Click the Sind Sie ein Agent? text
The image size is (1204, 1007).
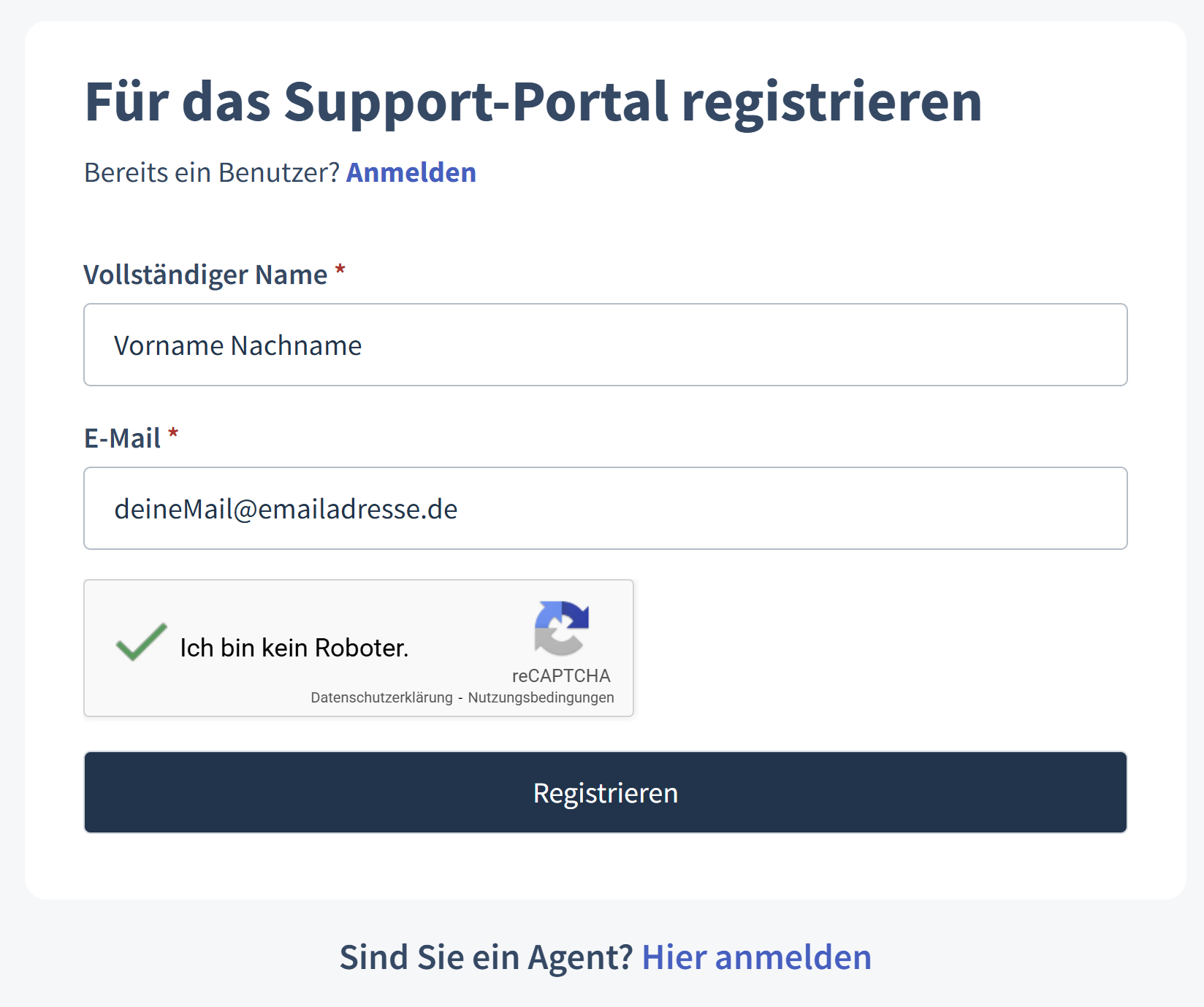click(x=486, y=957)
